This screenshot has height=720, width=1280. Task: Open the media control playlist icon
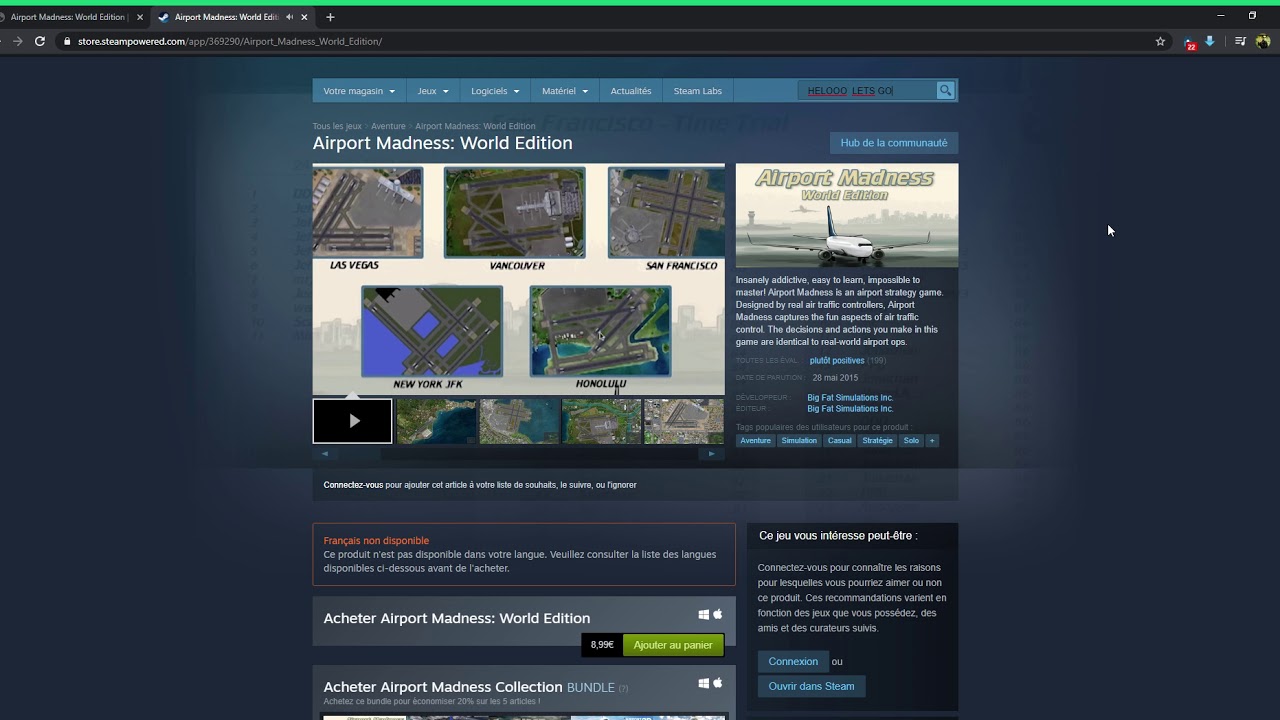tap(1240, 41)
